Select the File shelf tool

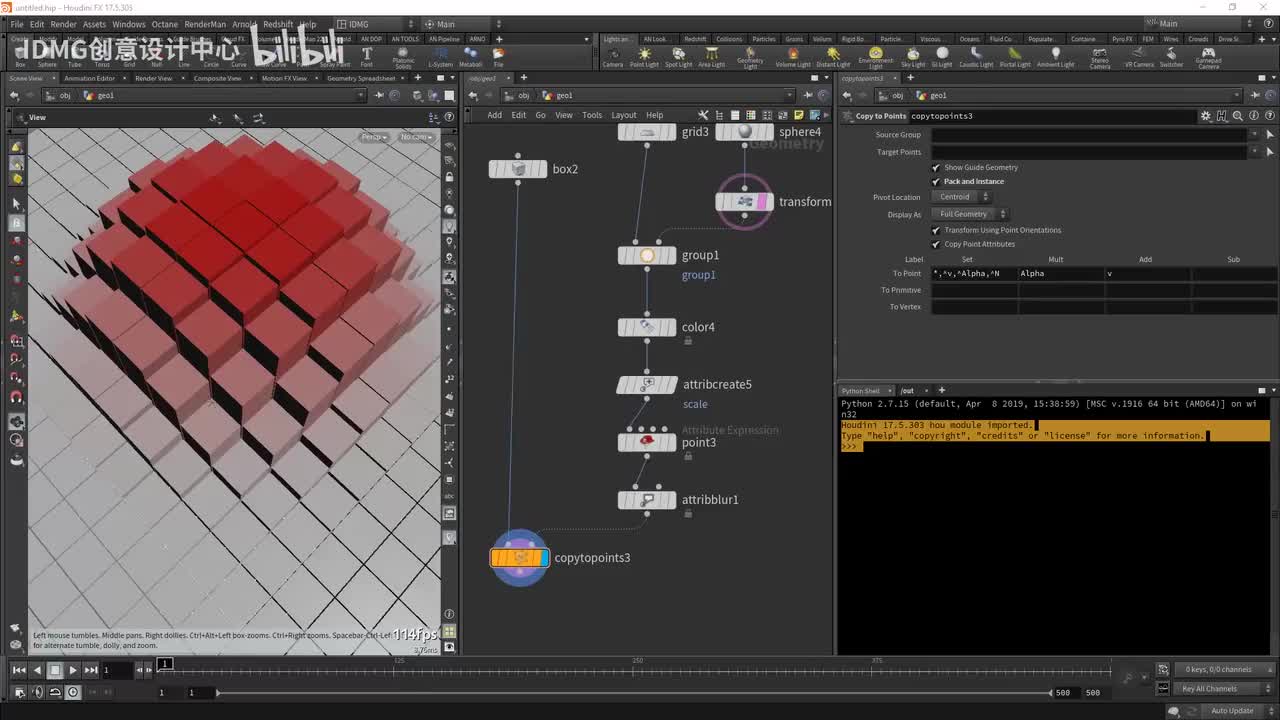pos(498,56)
